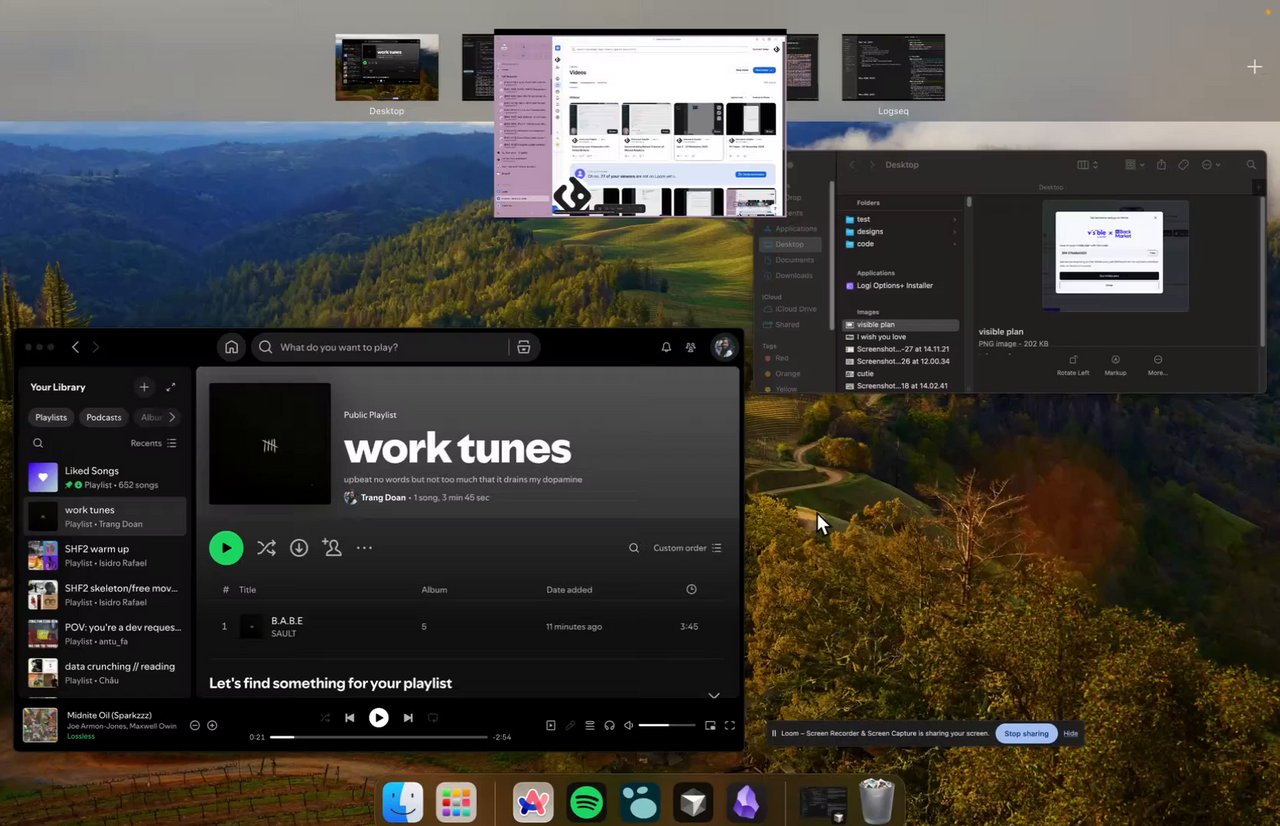Viewport: 1280px width, 826px height.
Task: Open the Recents sort menu in library
Action: click(x=154, y=443)
